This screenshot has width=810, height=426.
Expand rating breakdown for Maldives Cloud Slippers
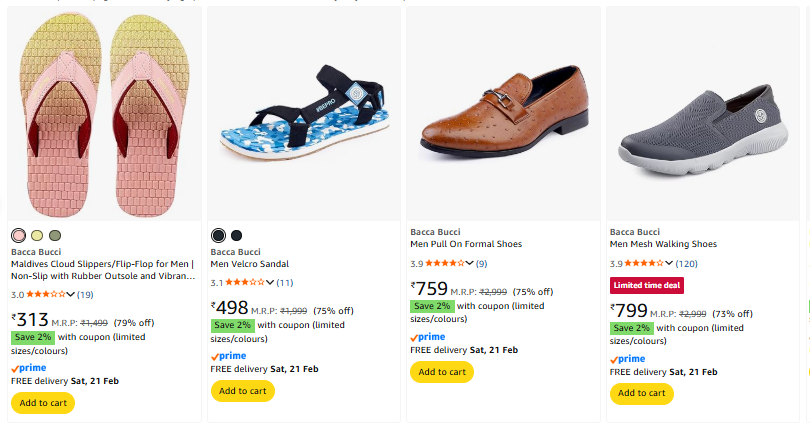point(71,294)
